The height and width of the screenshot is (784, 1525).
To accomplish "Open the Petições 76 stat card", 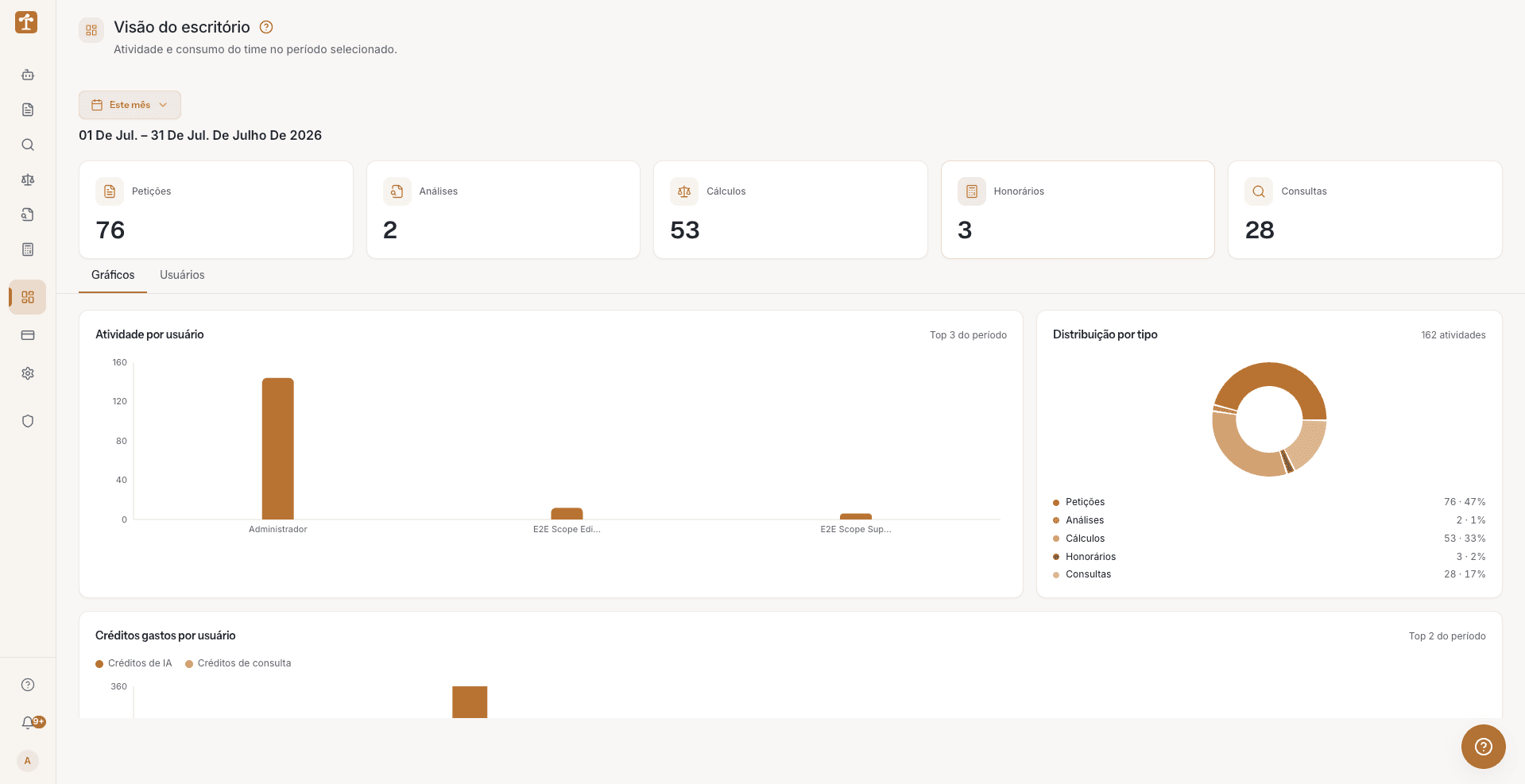I will pyautogui.click(x=216, y=210).
